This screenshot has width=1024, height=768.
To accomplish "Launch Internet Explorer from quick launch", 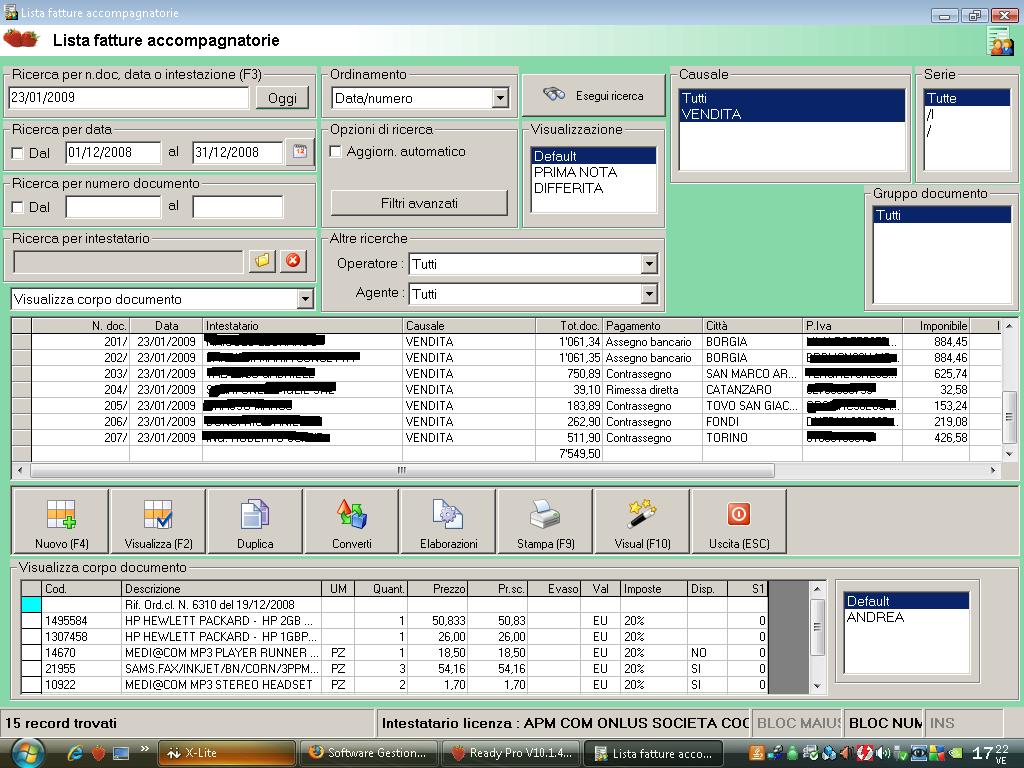I will (x=75, y=753).
